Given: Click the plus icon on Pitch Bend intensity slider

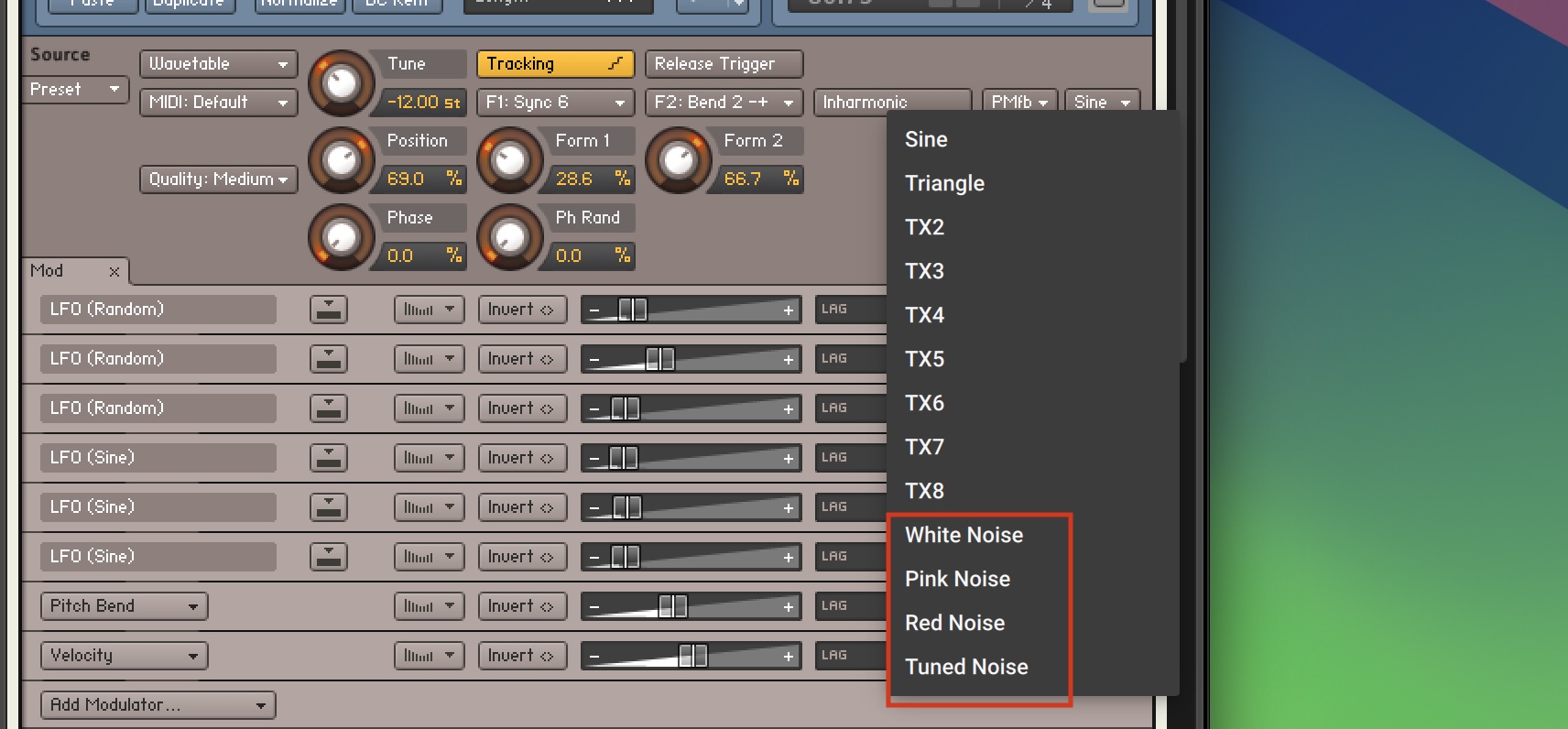Looking at the screenshot, I should [x=788, y=607].
